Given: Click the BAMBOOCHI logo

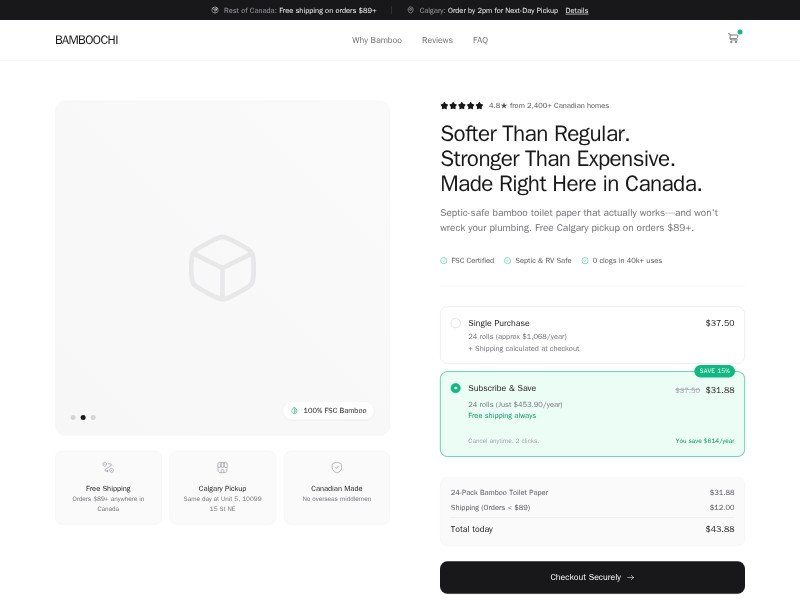Looking at the screenshot, I should coord(86,40).
